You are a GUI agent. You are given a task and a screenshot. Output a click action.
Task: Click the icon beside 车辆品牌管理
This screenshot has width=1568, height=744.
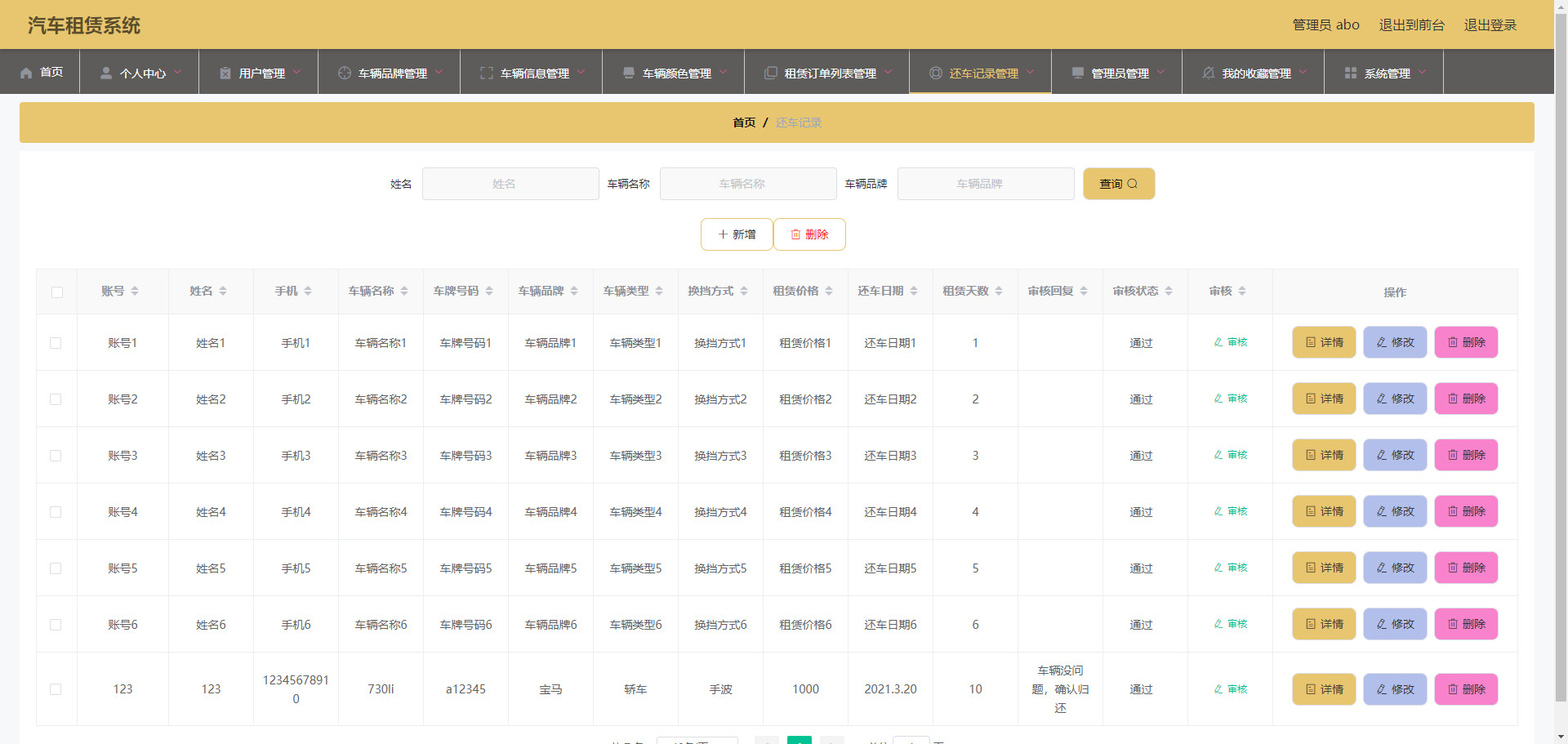345,73
